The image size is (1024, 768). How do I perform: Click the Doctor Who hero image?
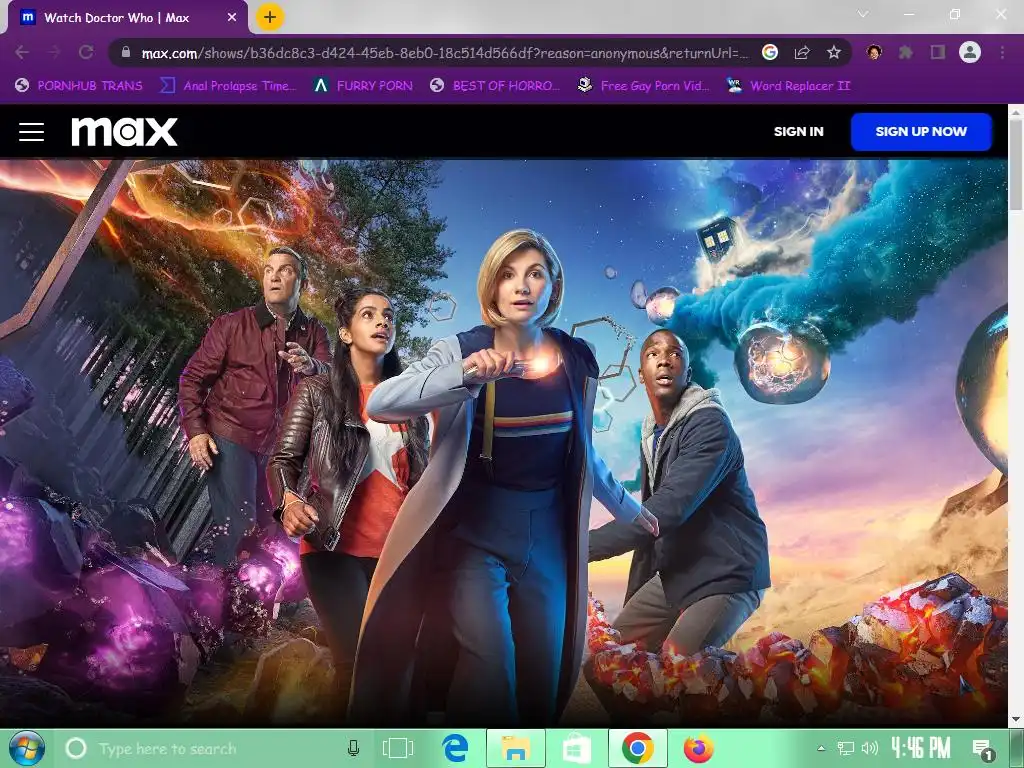(x=504, y=443)
